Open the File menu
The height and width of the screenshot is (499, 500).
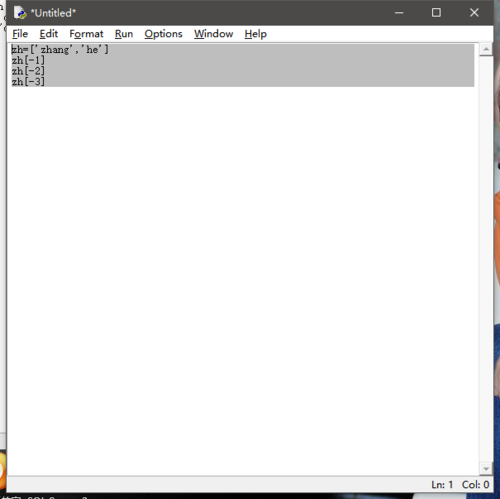coord(20,34)
